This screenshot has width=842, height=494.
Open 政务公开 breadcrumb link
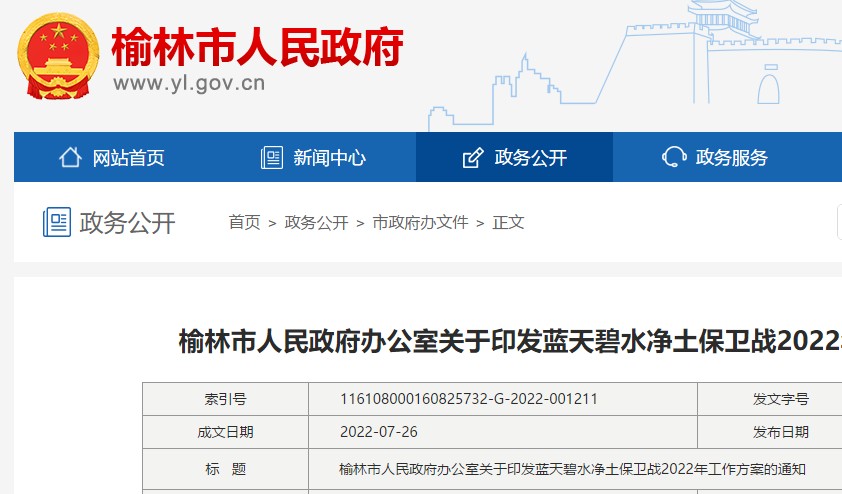click(316, 222)
